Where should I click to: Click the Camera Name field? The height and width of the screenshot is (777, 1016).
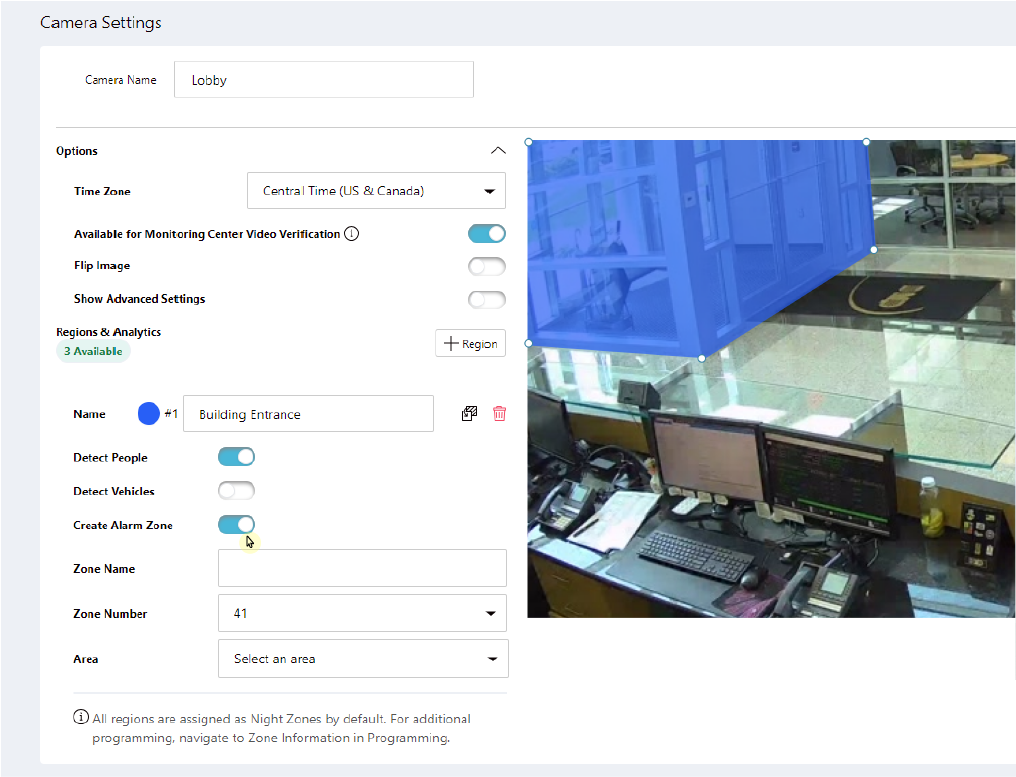pos(323,80)
